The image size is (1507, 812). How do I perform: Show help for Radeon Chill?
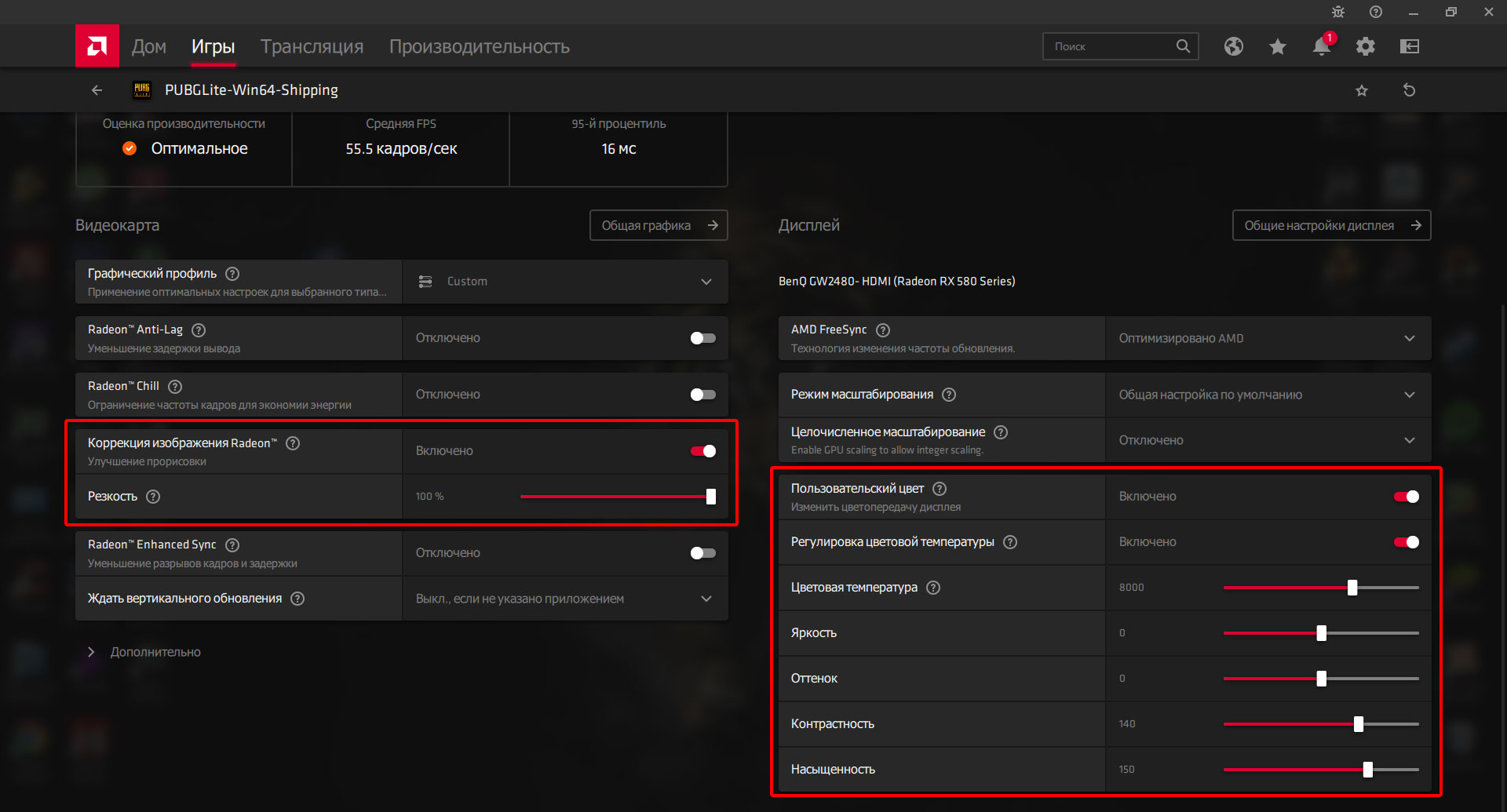pos(175,387)
